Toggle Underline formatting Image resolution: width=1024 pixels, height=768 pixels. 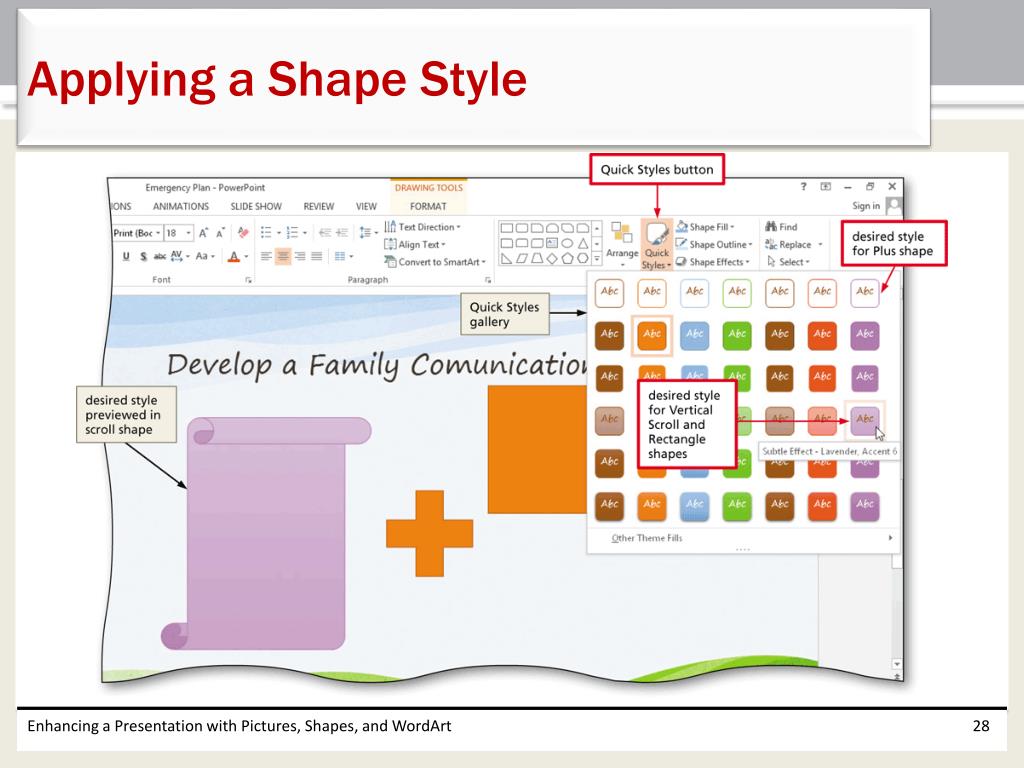pos(126,257)
